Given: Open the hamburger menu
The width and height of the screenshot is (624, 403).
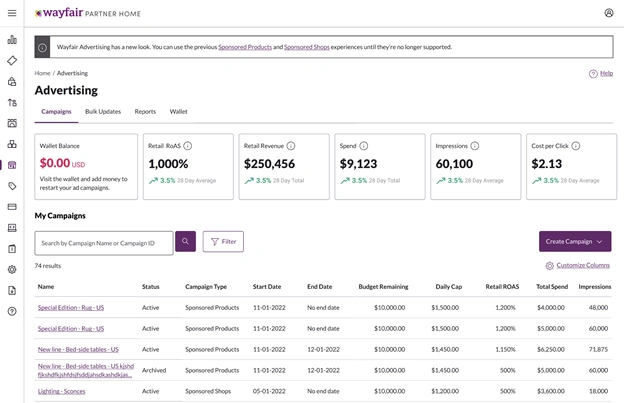Looking at the screenshot, I should pyautogui.click(x=12, y=13).
